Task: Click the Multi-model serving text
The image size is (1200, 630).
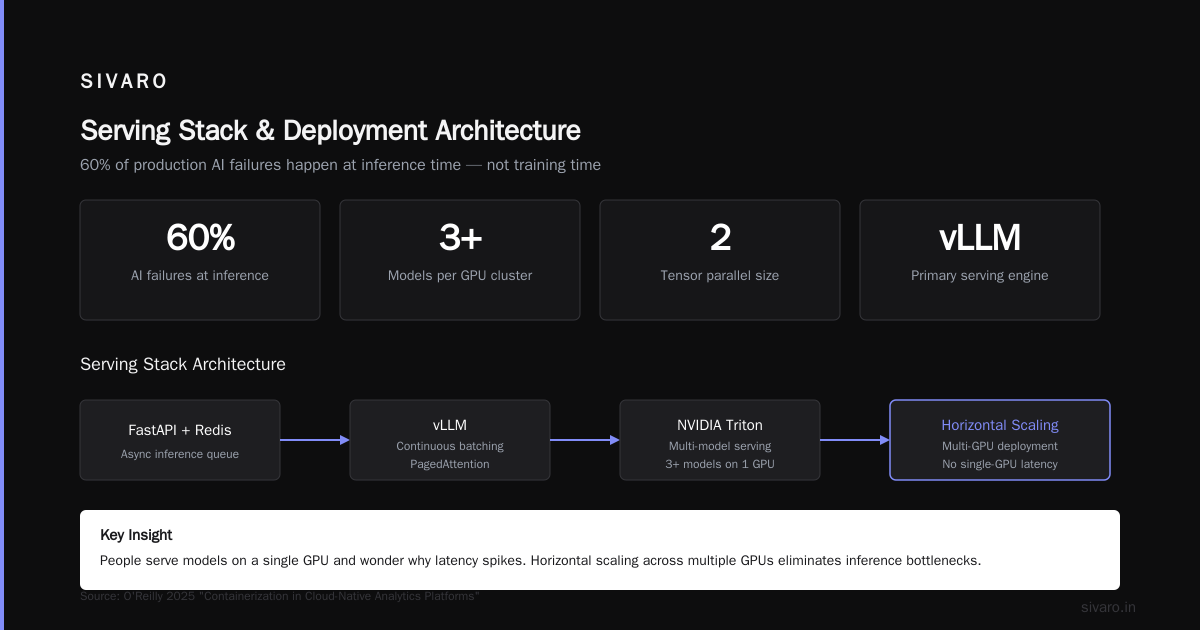Action: tap(720, 446)
